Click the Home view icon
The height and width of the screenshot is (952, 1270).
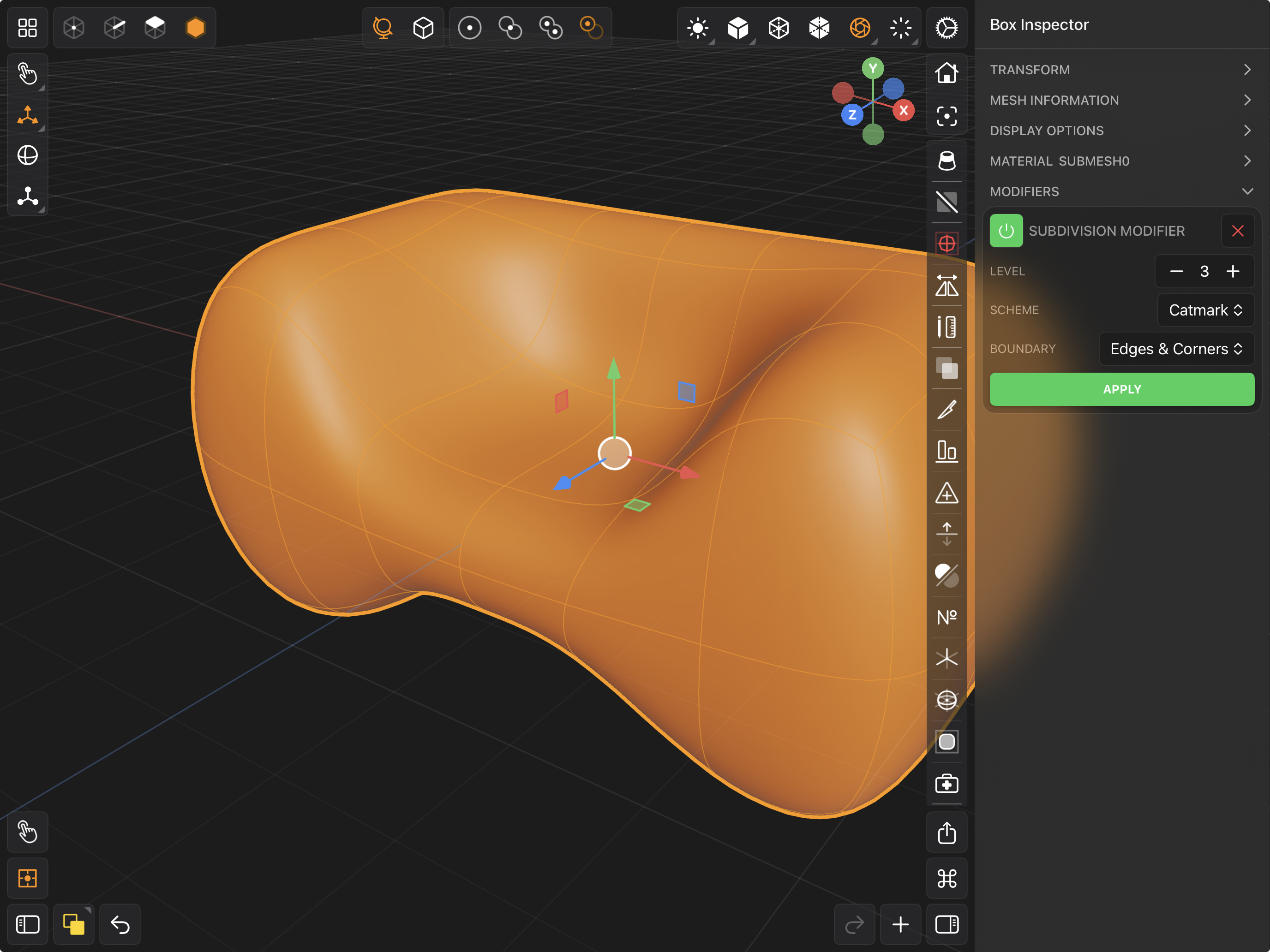click(946, 73)
